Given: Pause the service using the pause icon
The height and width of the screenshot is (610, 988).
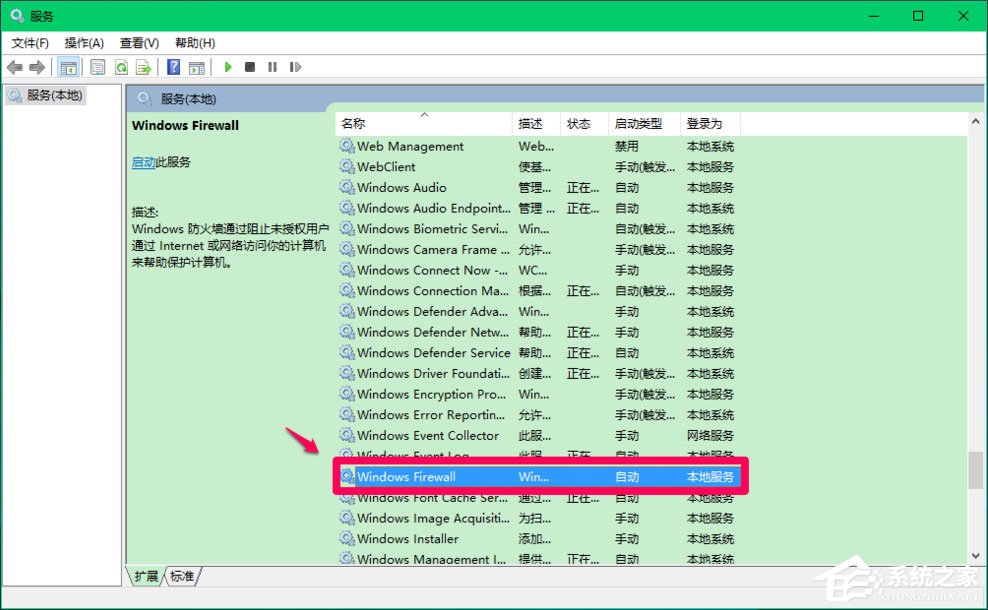Looking at the screenshot, I should [274, 67].
